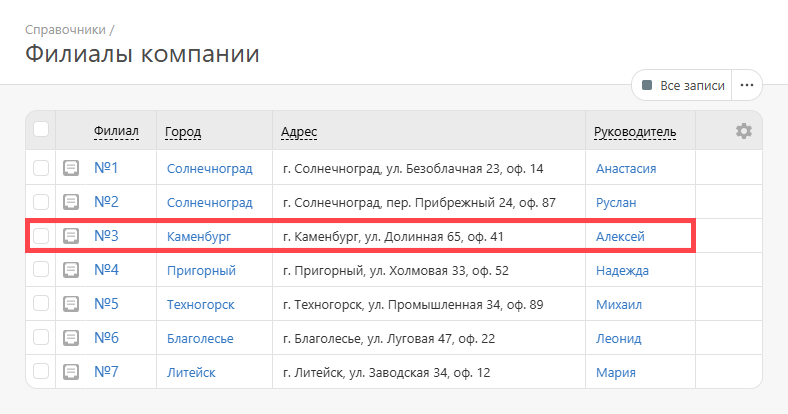Open the record card icon for branch №7
The width and height of the screenshot is (788, 414).
pos(71,372)
